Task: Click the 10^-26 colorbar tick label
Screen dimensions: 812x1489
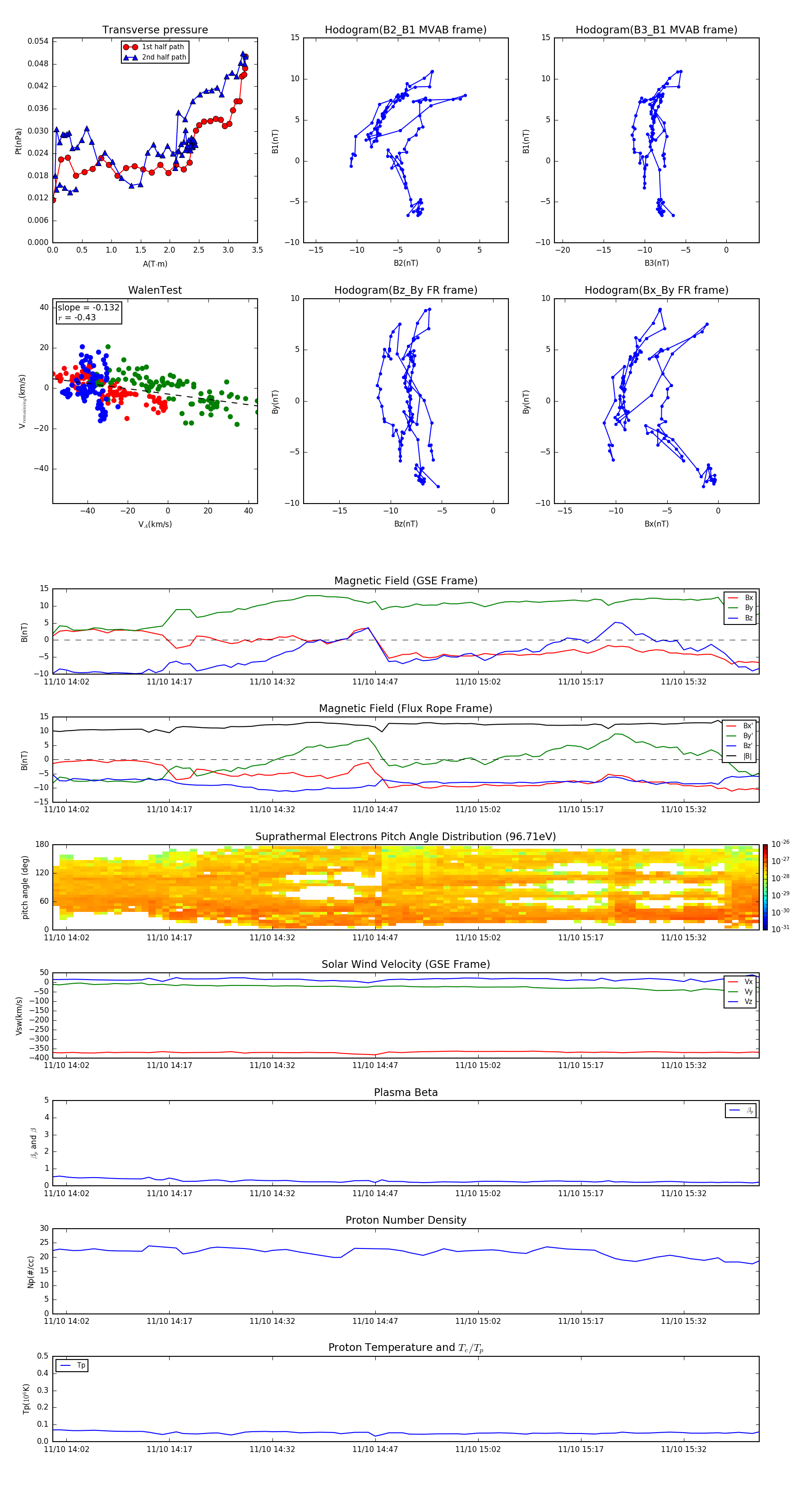Action: [x=780, y=844]
